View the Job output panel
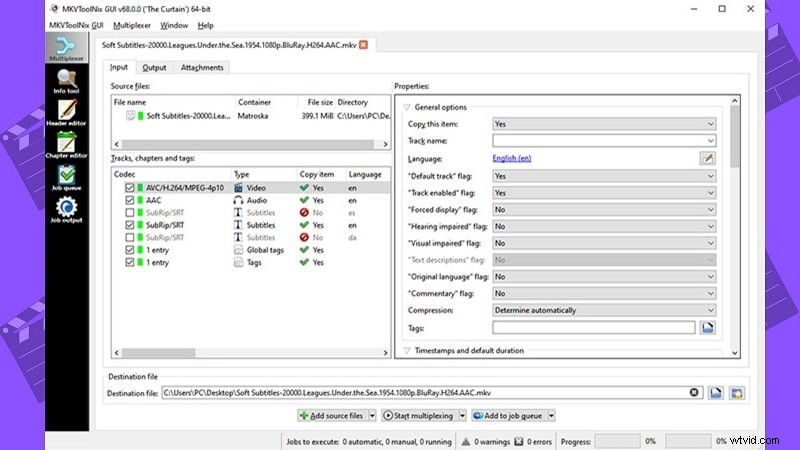This screenshot has width=800, height=450. click(x=68, y=210)
